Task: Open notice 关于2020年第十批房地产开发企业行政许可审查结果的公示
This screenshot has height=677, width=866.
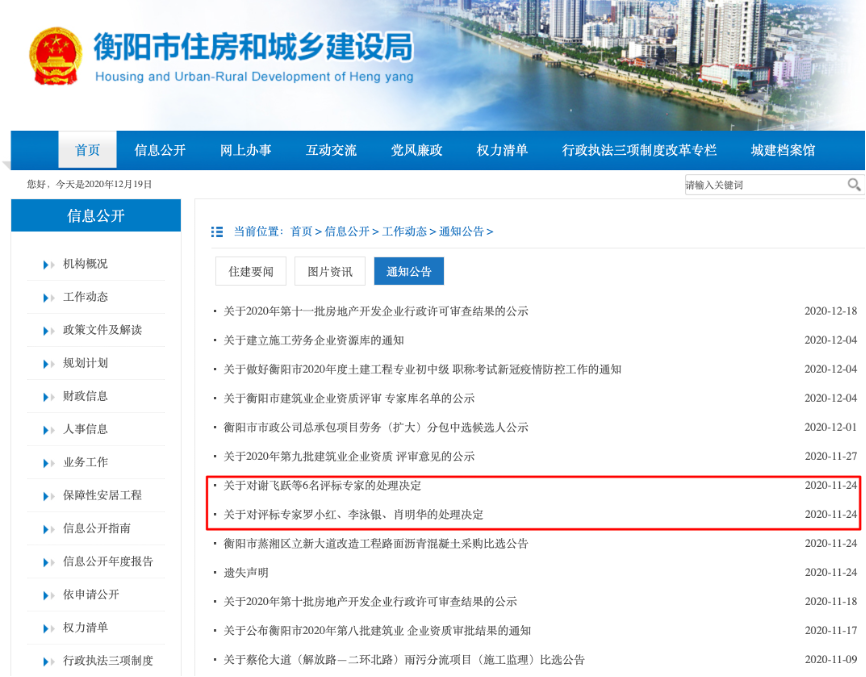Action: (x=370, y=602)
